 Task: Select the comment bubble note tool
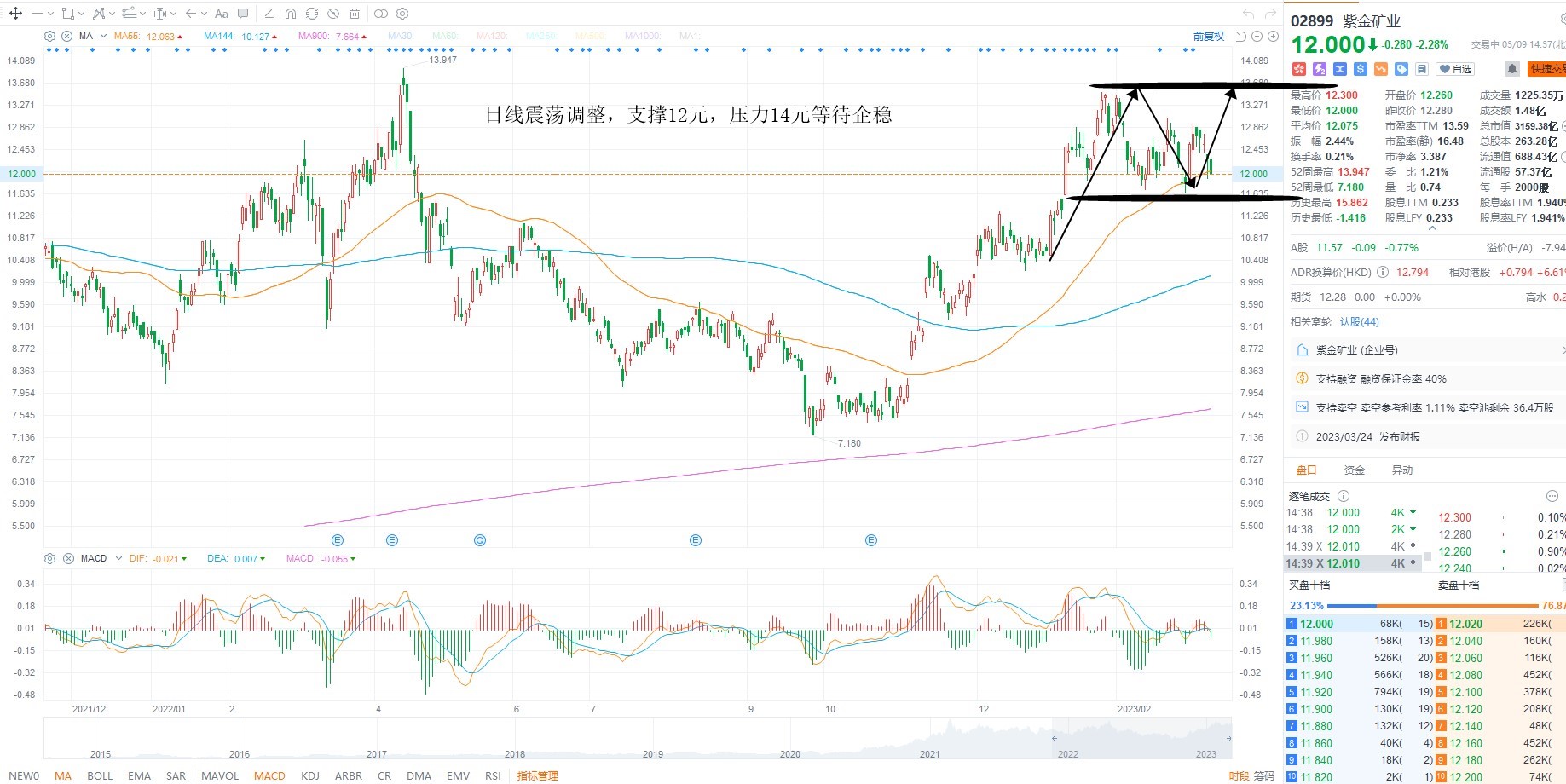click(x=243, y=14)
